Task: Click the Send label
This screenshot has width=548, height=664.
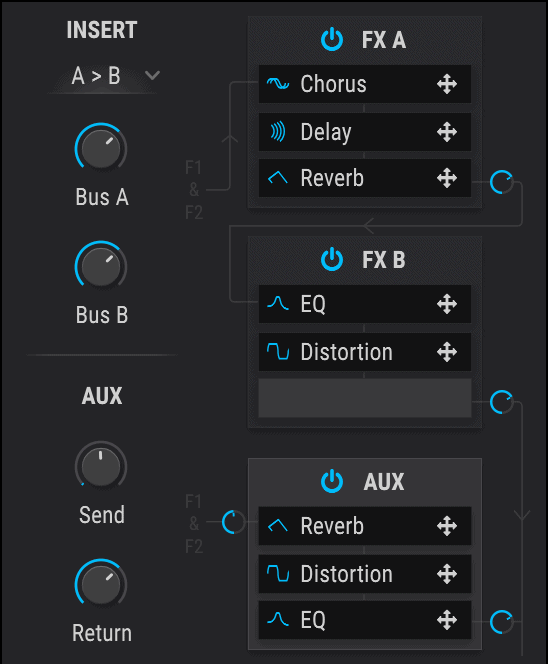Action: tap(102, 515)
